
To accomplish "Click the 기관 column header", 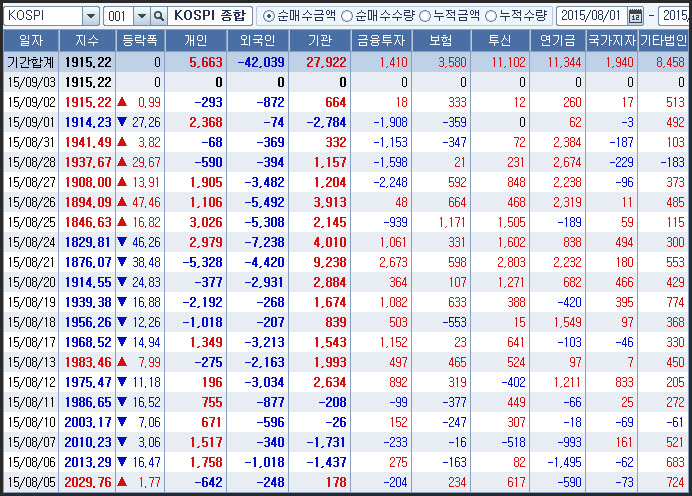I will 320,41.
